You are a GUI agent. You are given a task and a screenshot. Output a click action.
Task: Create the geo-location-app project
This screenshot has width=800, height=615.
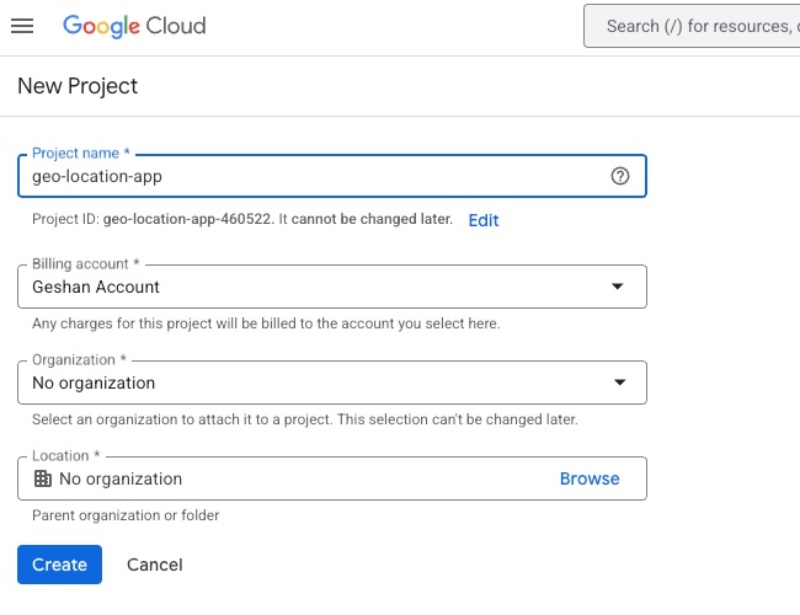click(x=59, y=564)
